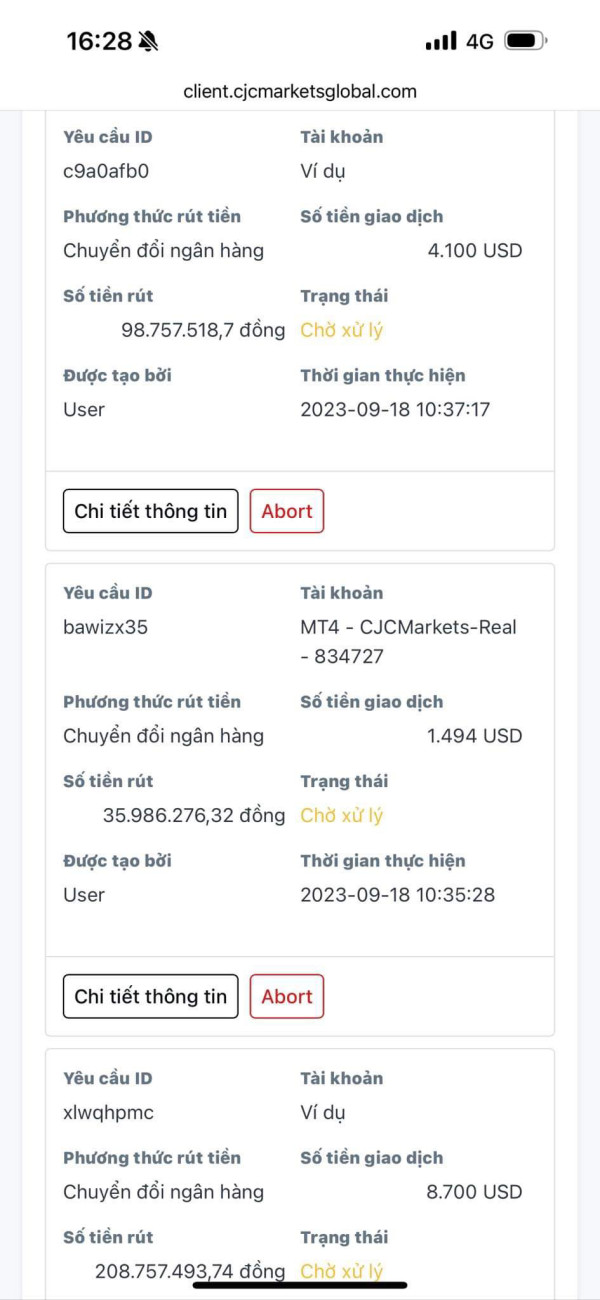Screen dimensions: 600x1300
Task: Tap the cellular signal bars icon
Action: point(440,41)
